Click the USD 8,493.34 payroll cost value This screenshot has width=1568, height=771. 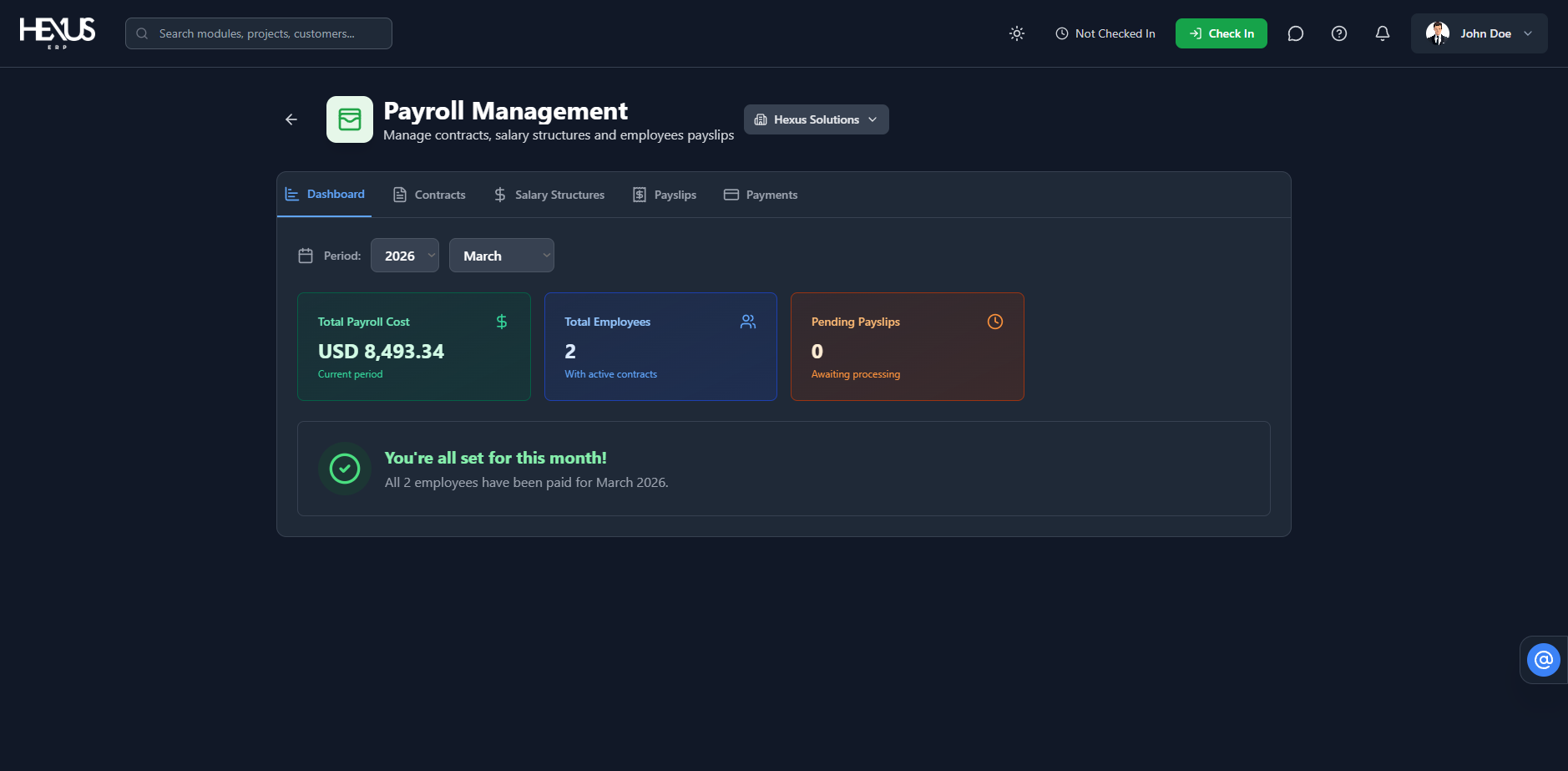pyautogui.click(x=381, y=352)
